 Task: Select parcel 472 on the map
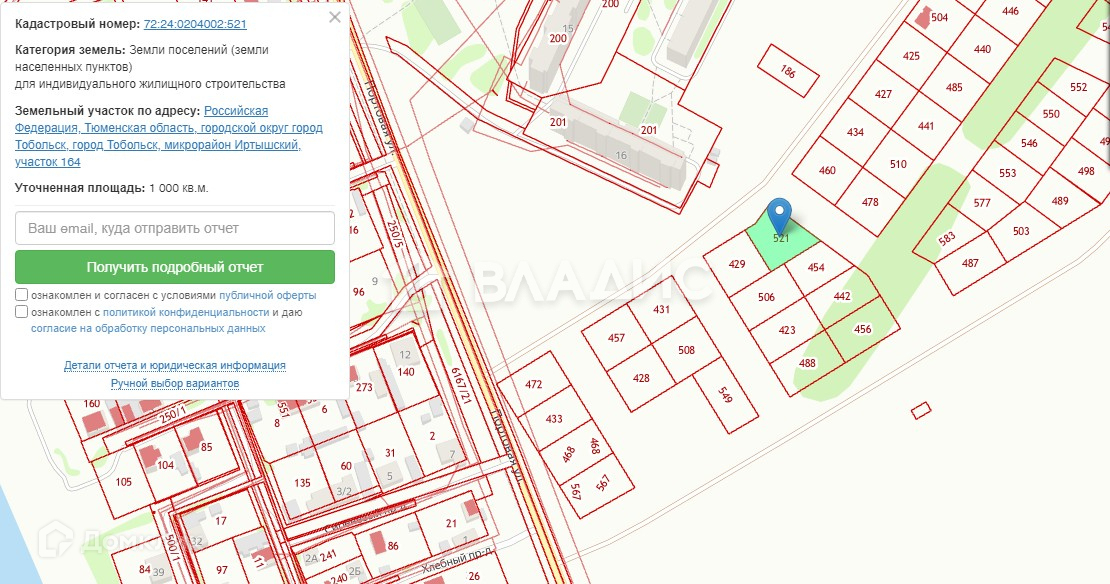[x=534, y=384]
